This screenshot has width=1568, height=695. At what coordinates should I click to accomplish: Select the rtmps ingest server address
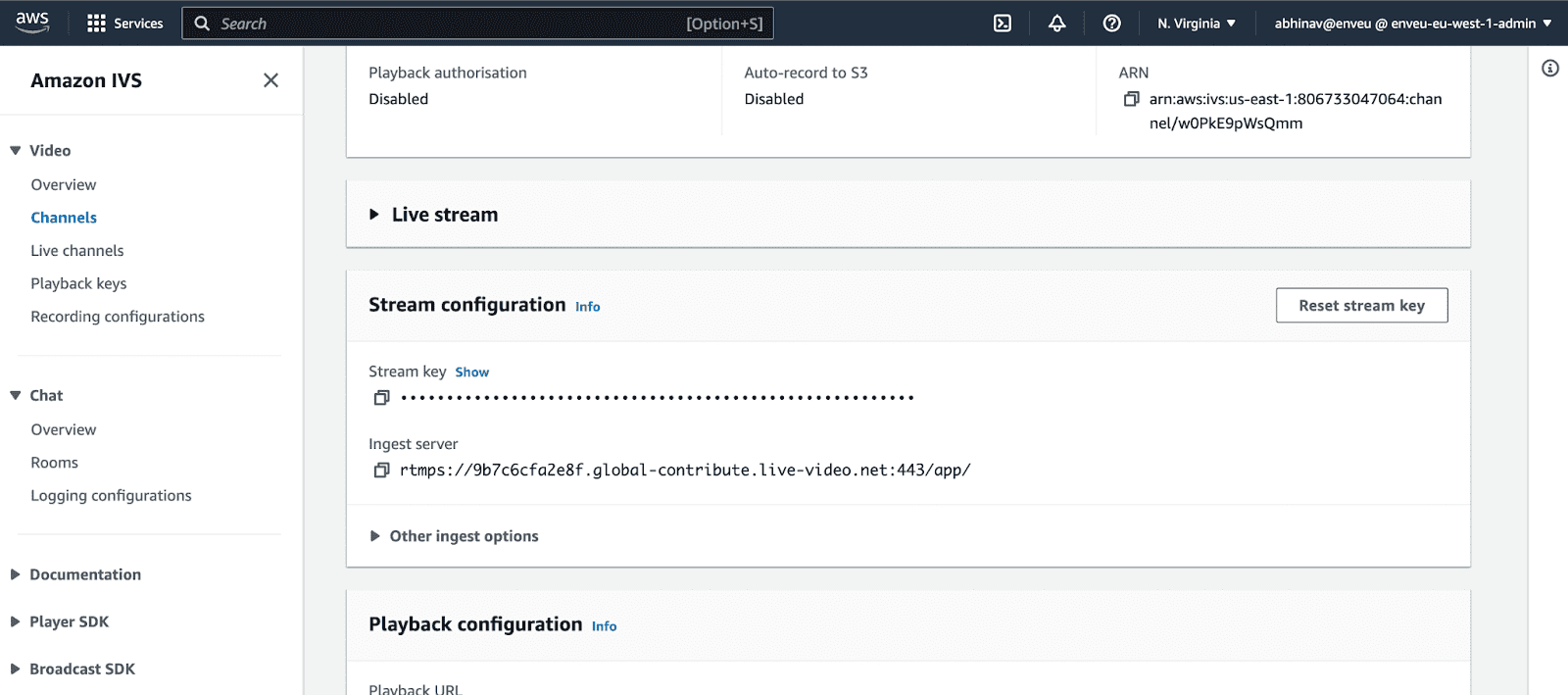click(x=685, y=471)
